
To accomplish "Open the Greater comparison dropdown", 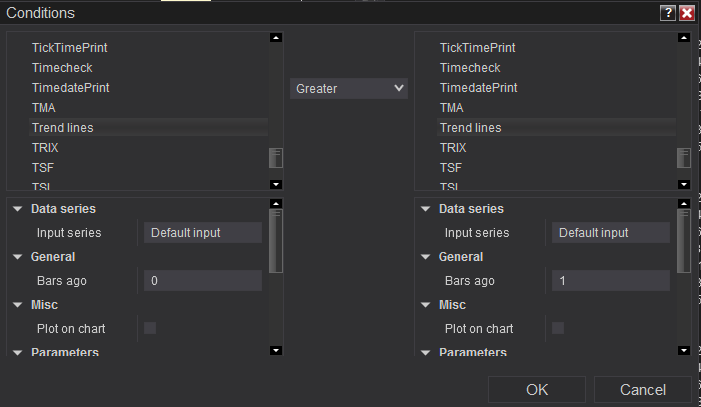I will point(349,88).
